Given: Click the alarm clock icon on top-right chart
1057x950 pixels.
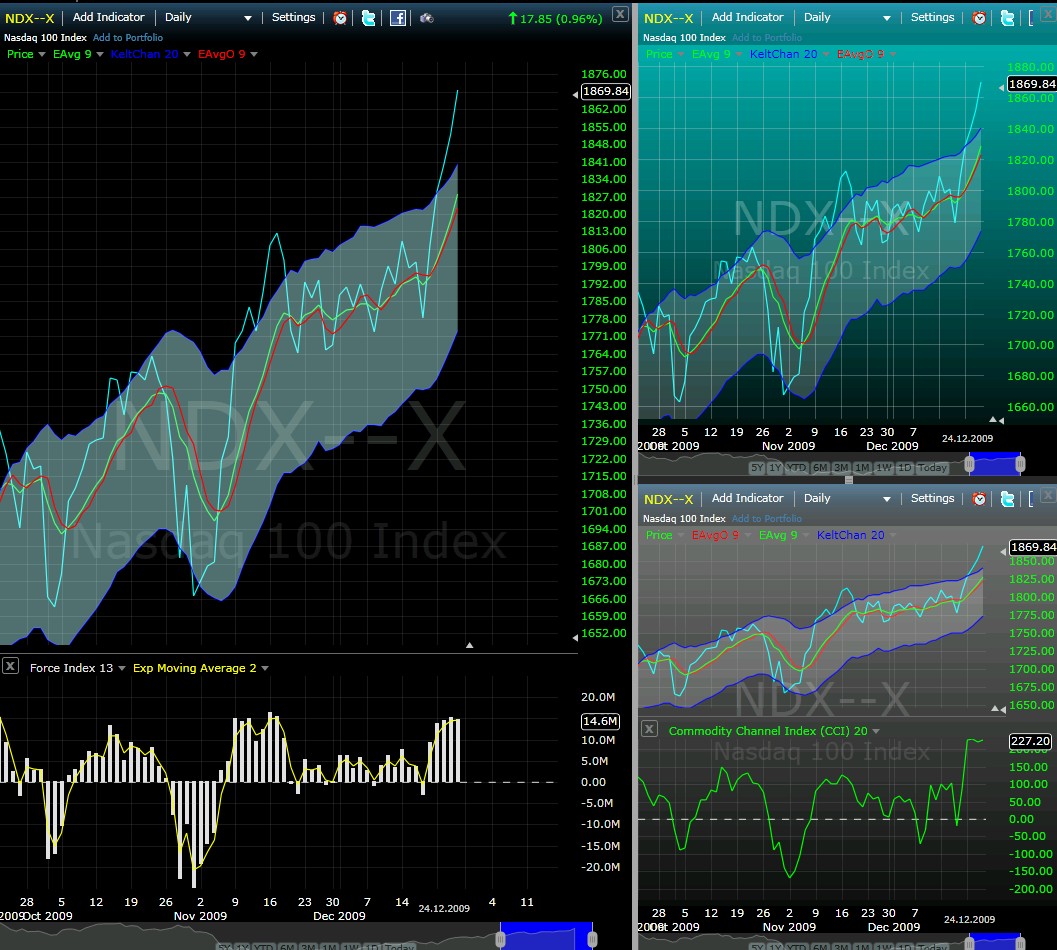Looking at the screenshot, I should [979, 17].
